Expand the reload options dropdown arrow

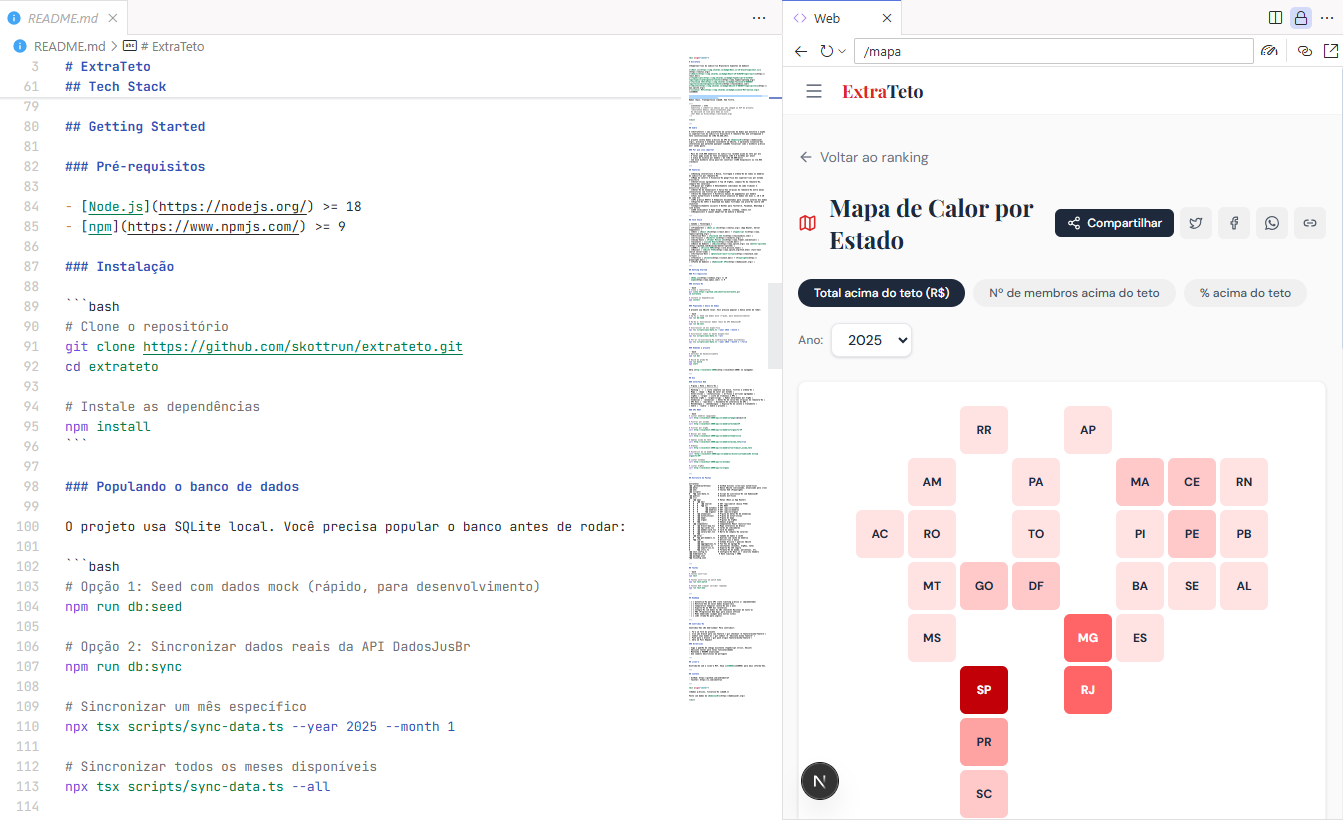click(x=843, y=51)
